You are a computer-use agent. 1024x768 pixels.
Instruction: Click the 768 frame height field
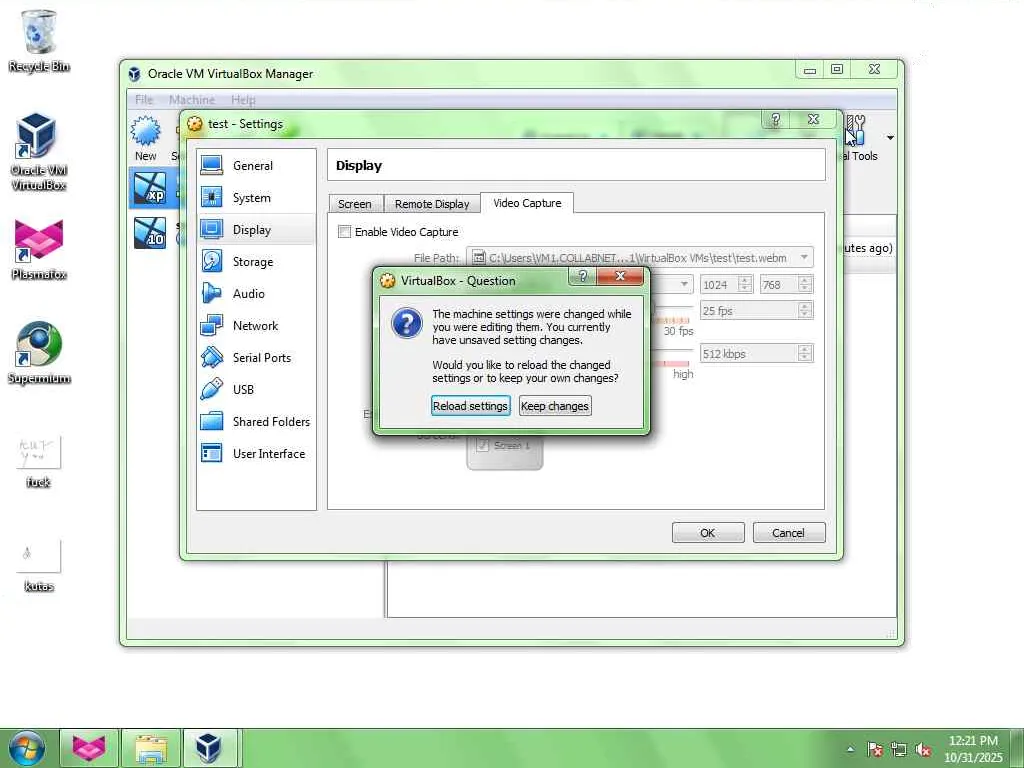779,284
